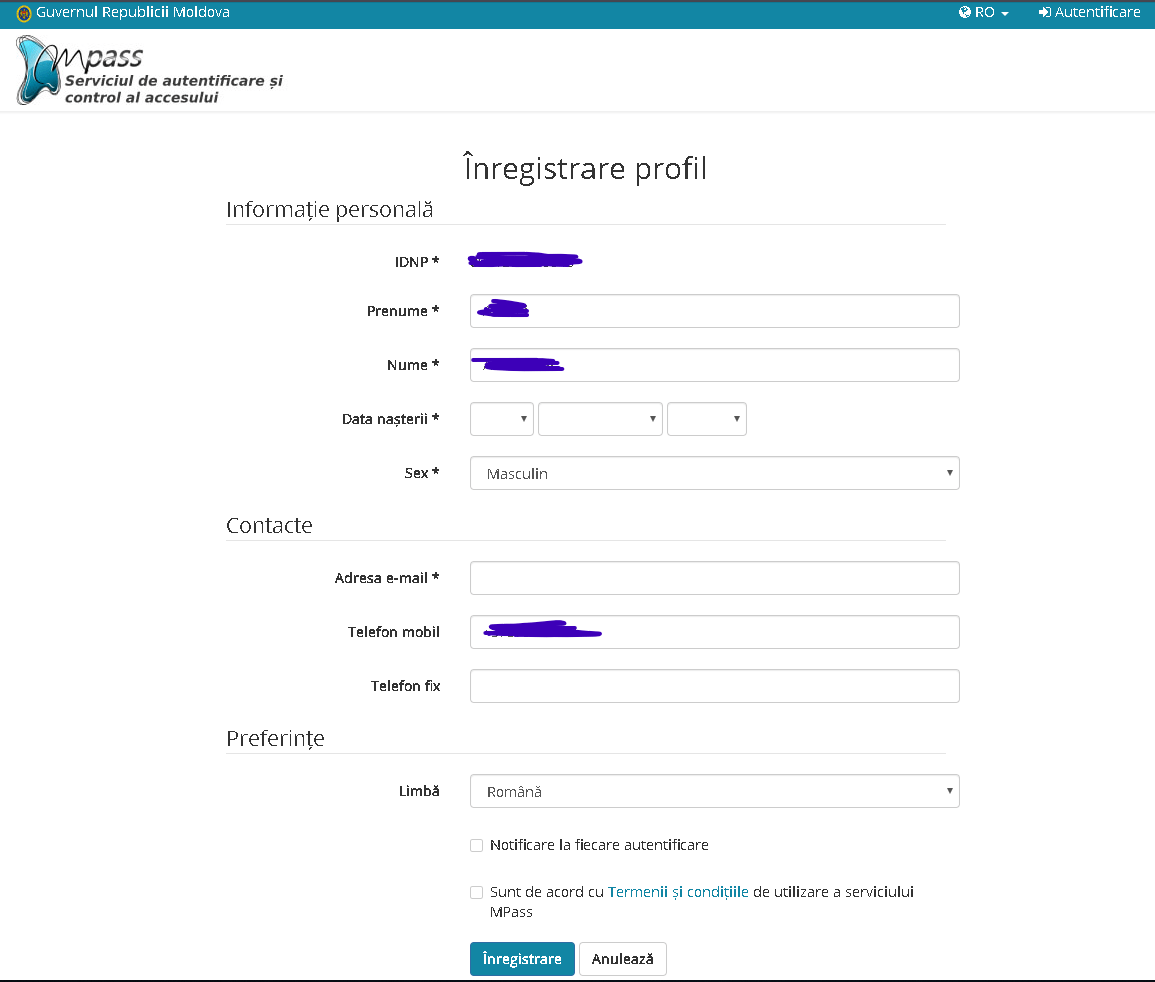Open the Sex dropdown showing Masculin
Image resolution: width=1155 pixels, height=982 pixels.
point(715,473)
